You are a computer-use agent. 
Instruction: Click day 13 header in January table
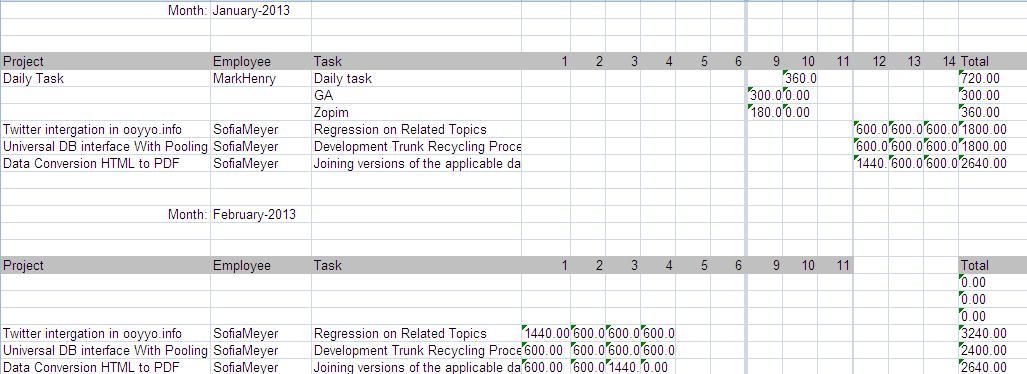click(906, 62)
